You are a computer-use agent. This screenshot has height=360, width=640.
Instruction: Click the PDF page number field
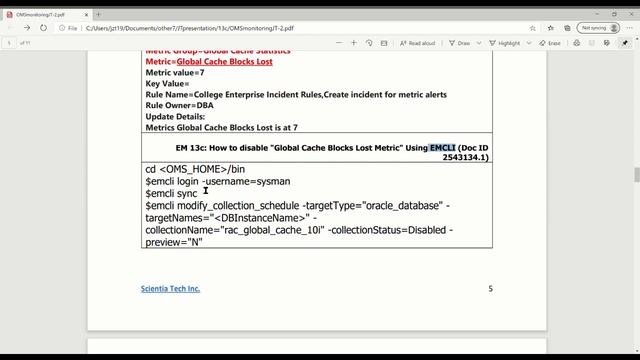point(9,43)
